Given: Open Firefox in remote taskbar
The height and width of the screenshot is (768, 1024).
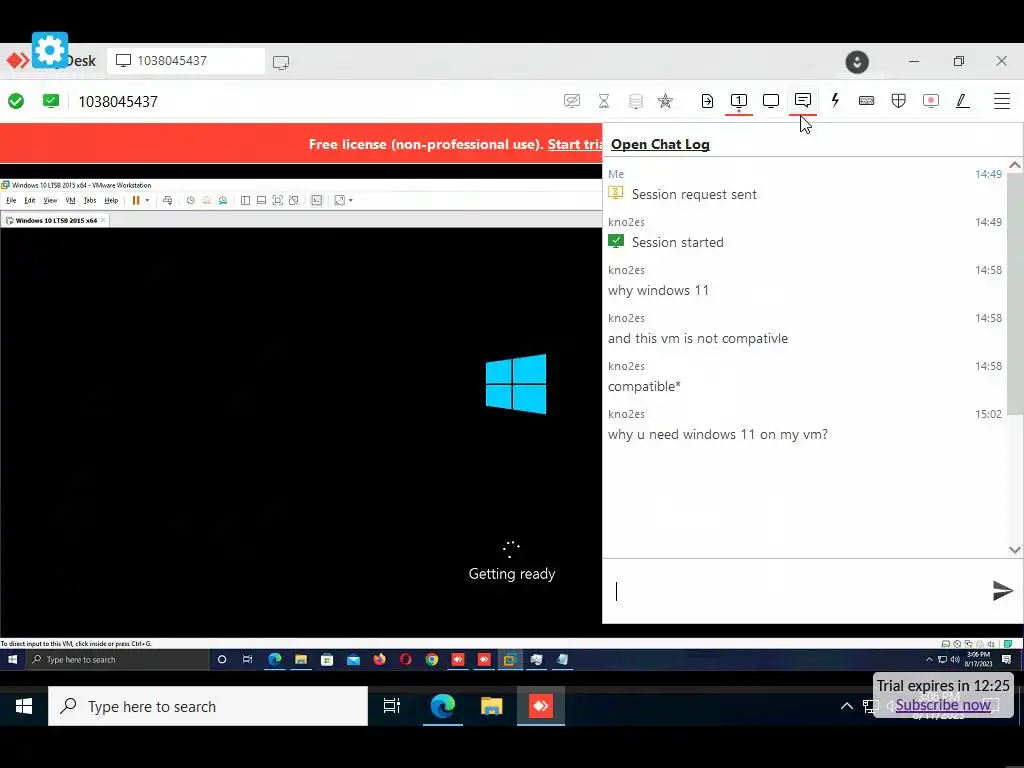Looking at the screenshot, I should tap(379, 660).
